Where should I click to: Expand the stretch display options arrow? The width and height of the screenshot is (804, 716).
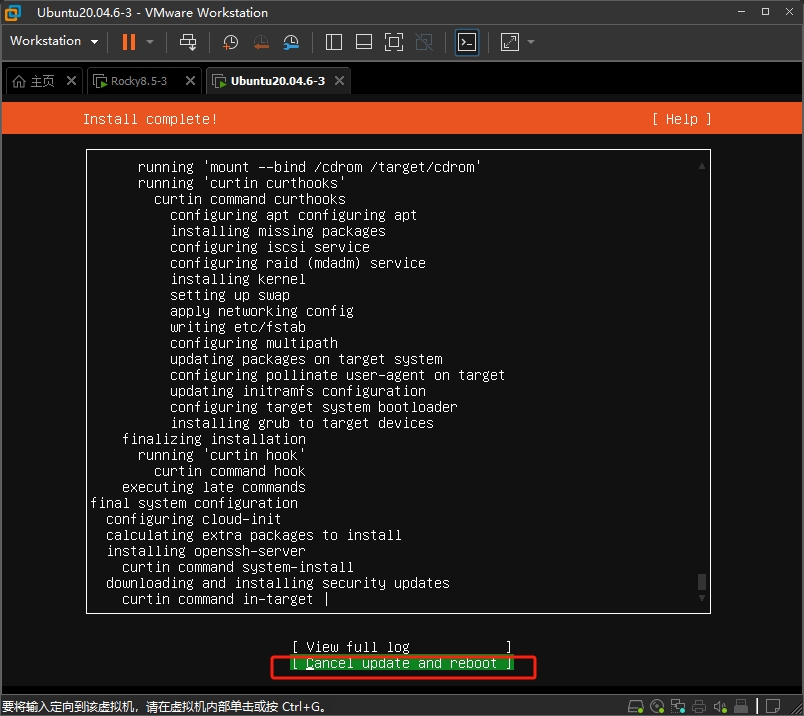pyautogui.click(x=531, y=42)
